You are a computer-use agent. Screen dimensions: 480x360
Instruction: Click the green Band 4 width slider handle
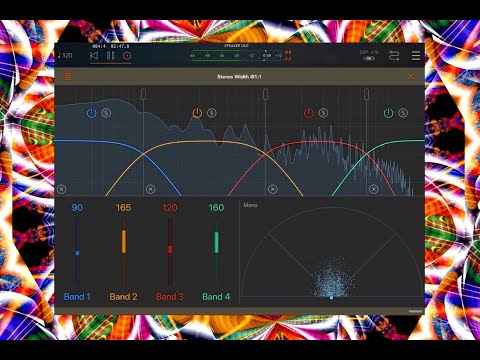(216, 242)
